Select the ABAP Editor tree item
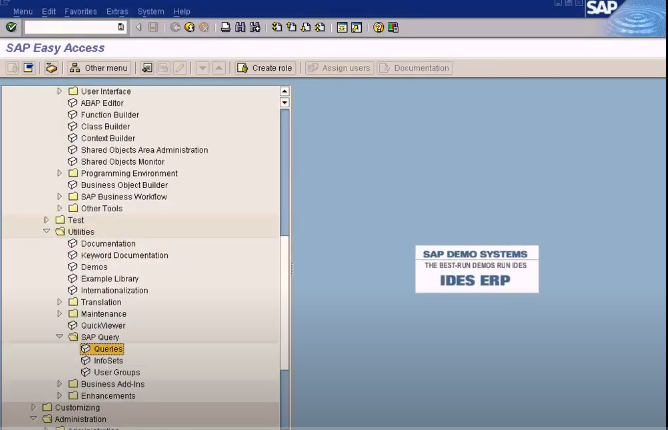The image size is (668, 430). tap(102, 103)
